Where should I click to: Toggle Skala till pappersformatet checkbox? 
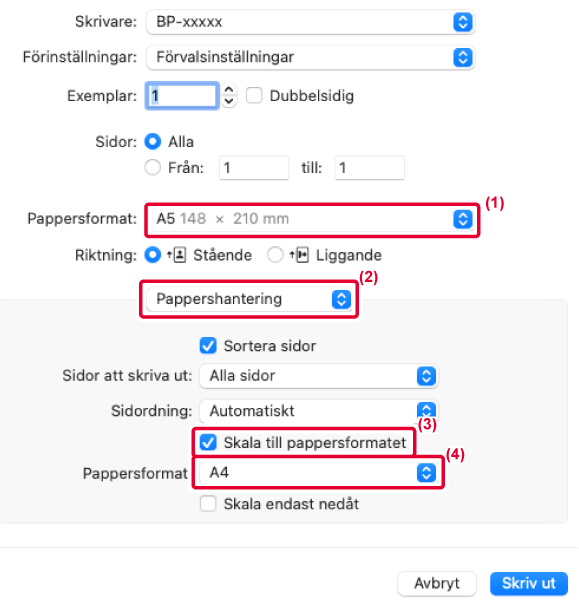click(x=208, y=442)
